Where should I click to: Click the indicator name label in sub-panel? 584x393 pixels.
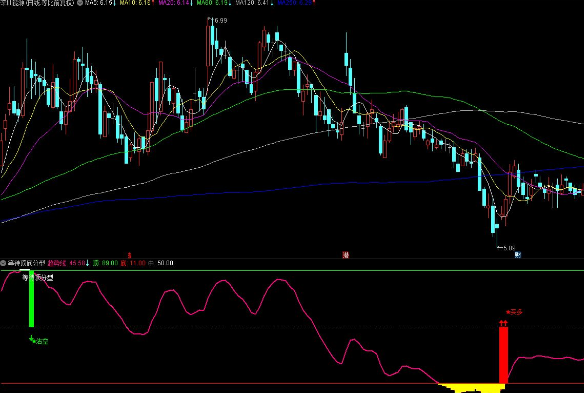26,263
